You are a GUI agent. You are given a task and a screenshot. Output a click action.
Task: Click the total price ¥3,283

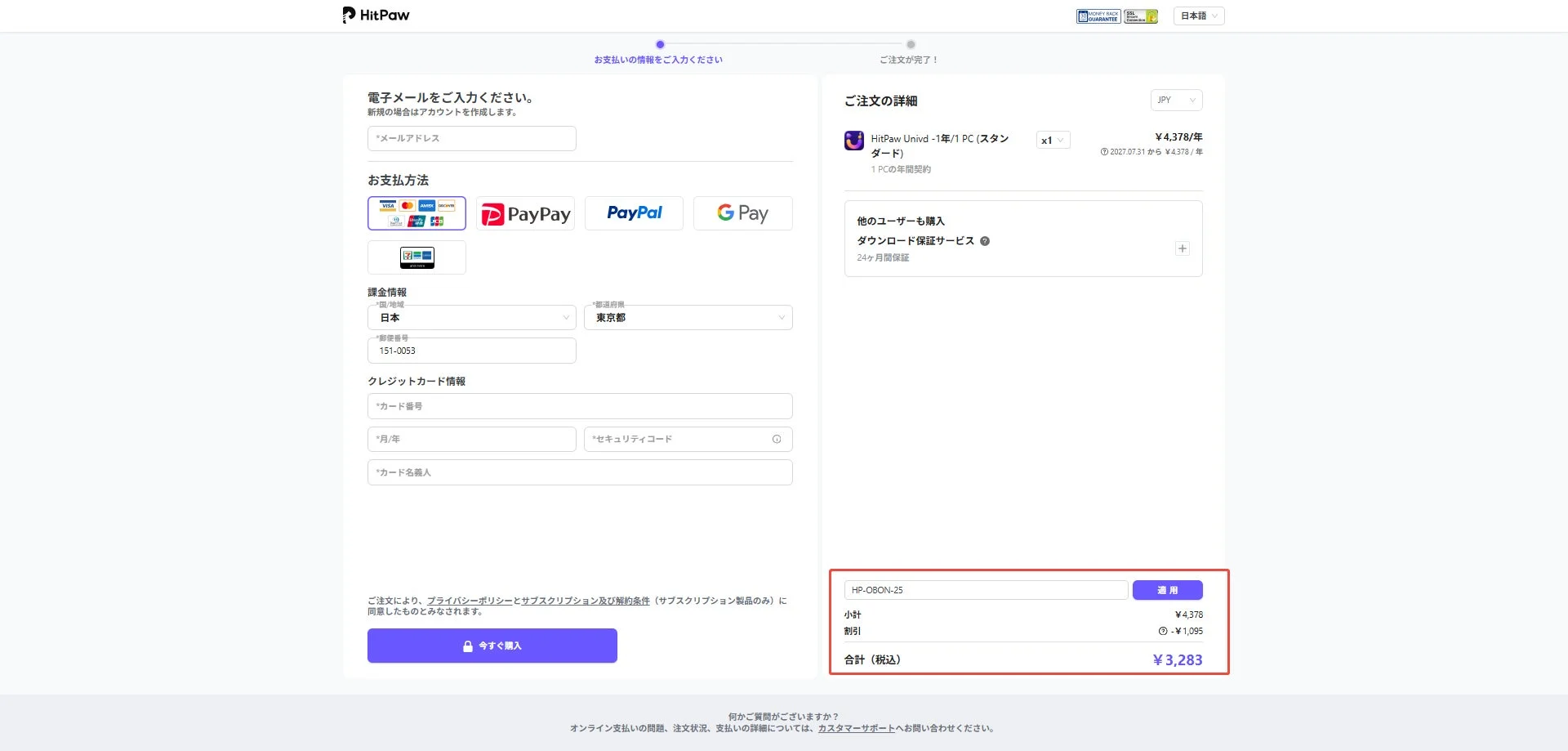[1177, 659]
